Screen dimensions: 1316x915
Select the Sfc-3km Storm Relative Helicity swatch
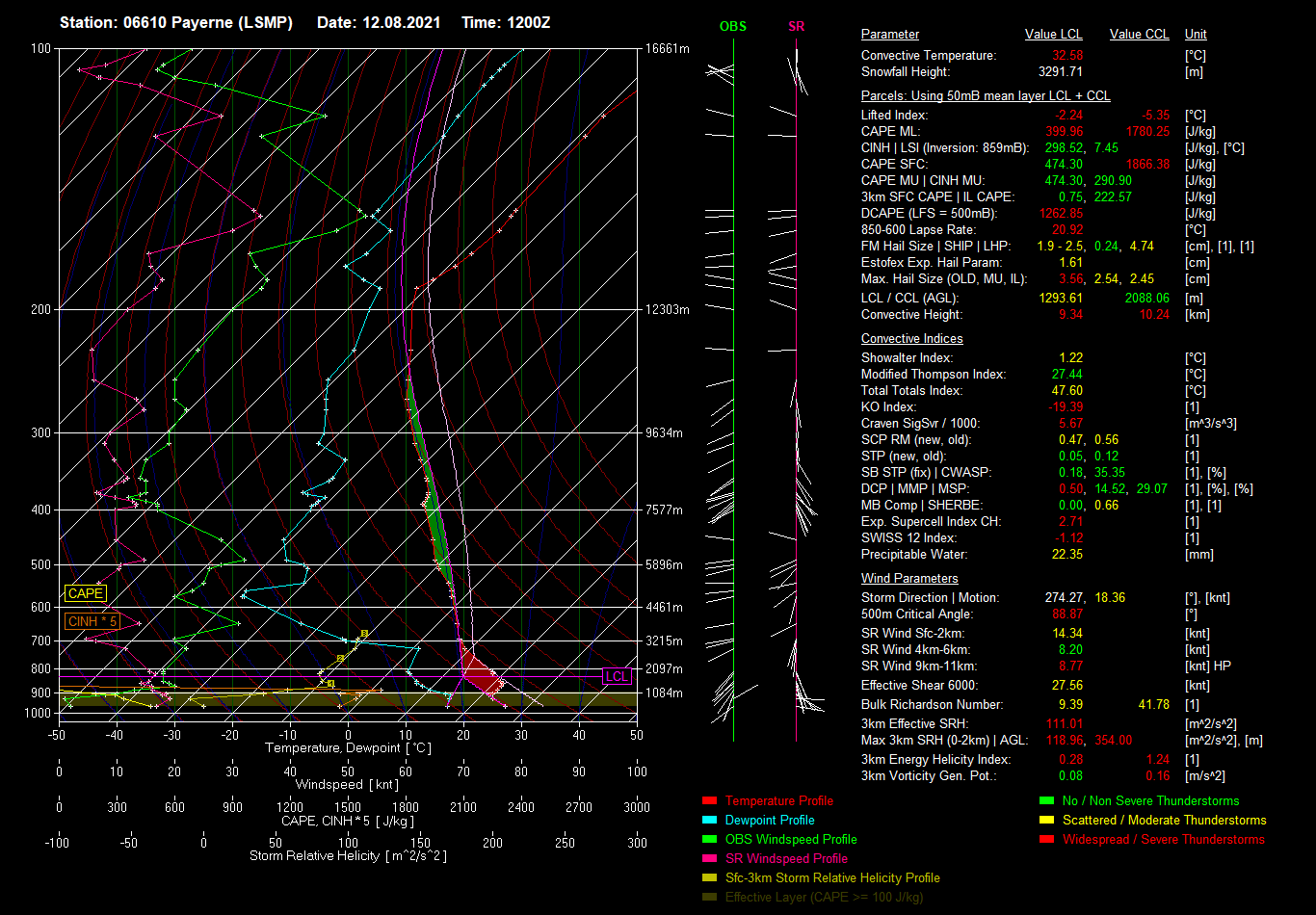coord(710,878)
